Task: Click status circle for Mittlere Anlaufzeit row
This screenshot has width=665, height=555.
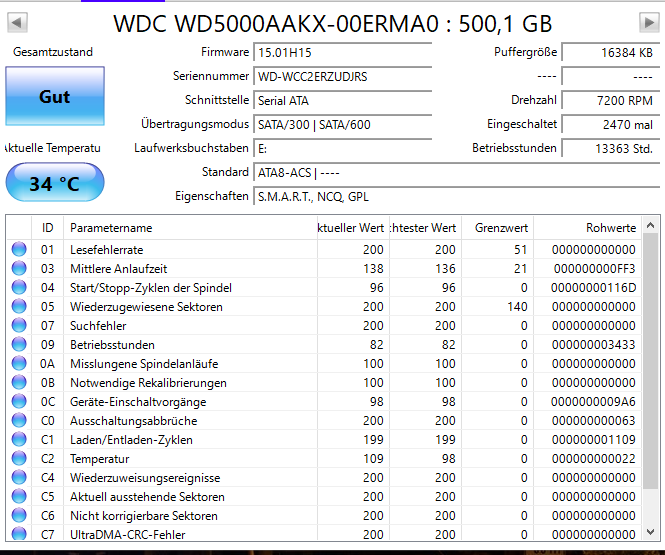Action: pos(19,268)
